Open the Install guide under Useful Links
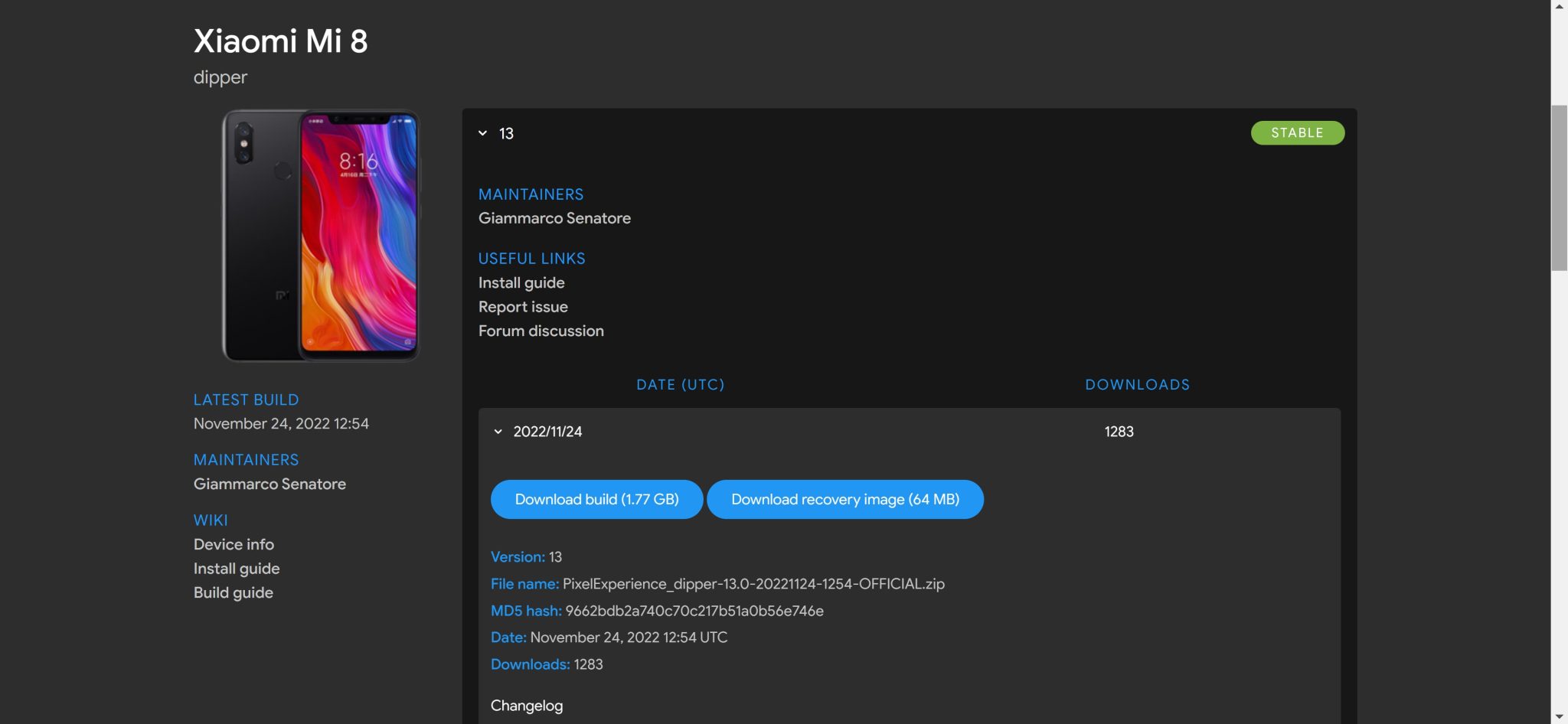The width and height of the screenshot is (1568, 724). (521, 282)
